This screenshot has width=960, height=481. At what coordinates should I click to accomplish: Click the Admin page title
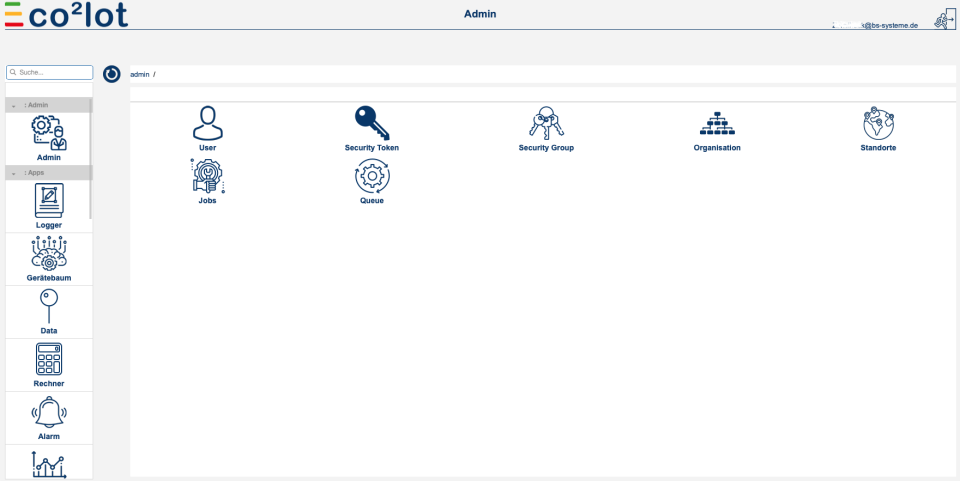coord(480,14)
